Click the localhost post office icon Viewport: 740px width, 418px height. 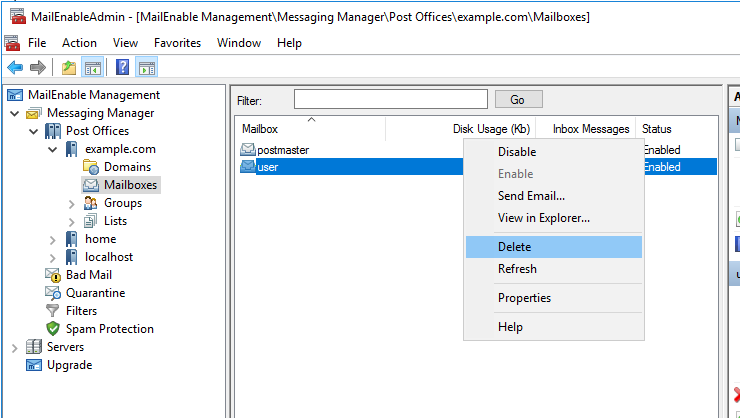pos(71,257)
